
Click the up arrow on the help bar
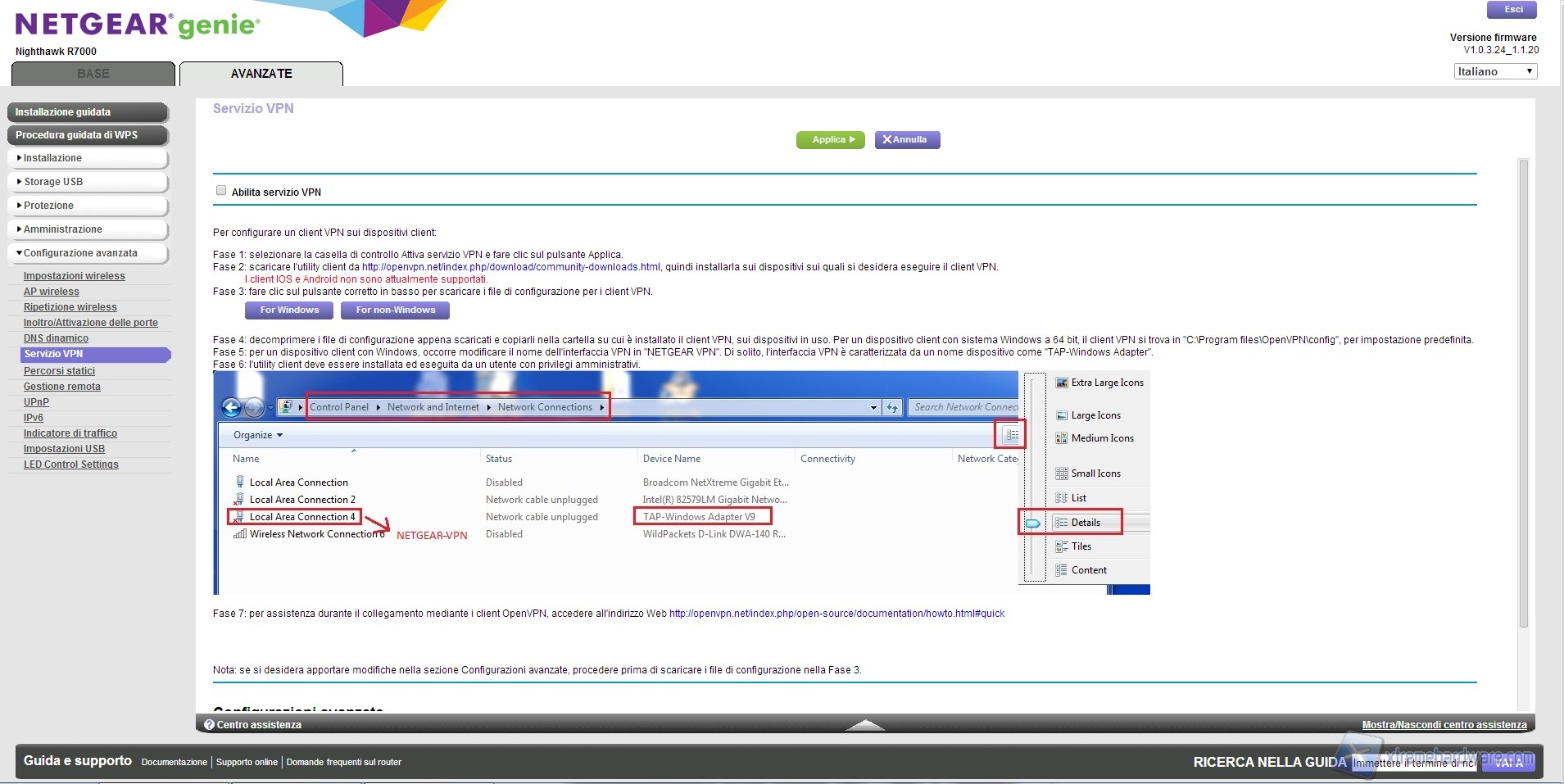click(x=864, y=725)
